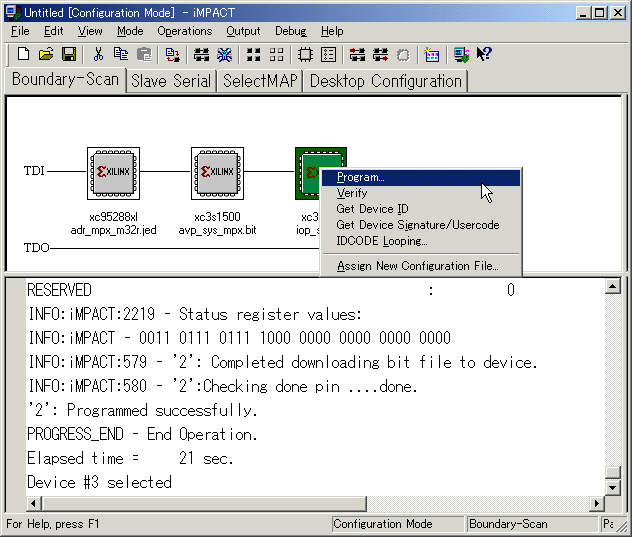Click the 'Programmed successfully.' log line
Image resolution: width=632 pixels, height=537 pixels.
coord(142,410)
